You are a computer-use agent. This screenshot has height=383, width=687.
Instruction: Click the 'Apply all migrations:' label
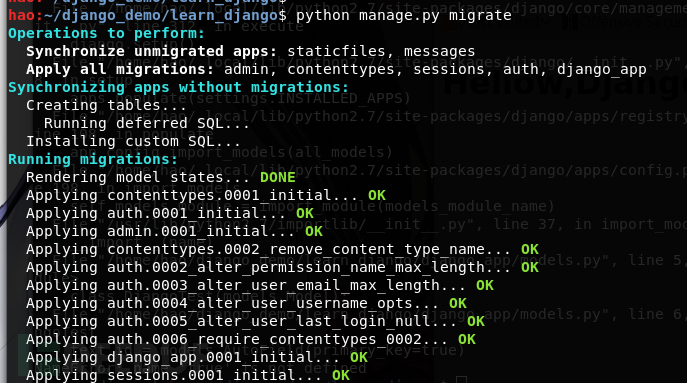tap(120, 69)
